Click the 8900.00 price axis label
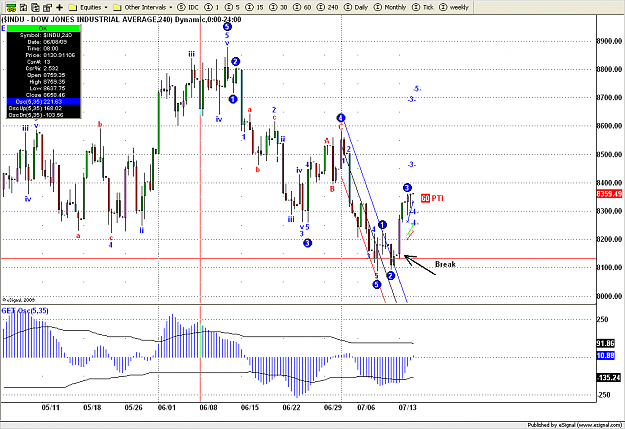 tap(609, 41)
